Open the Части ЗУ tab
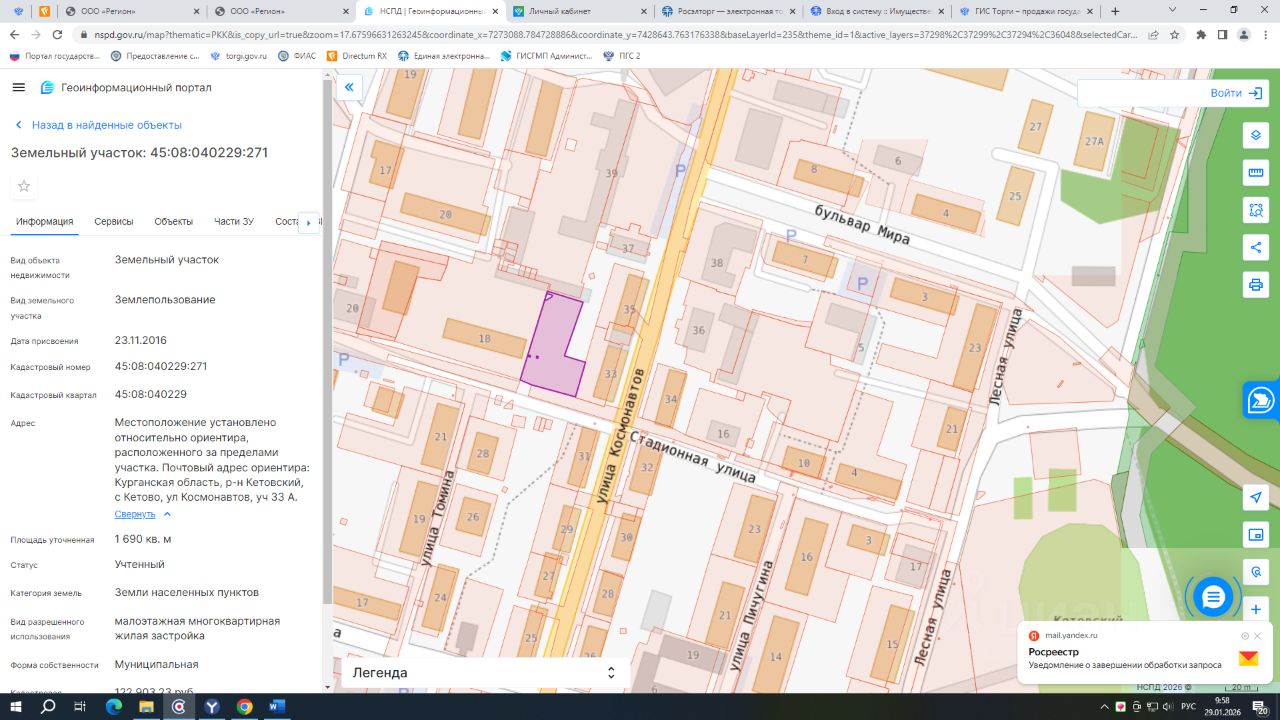The width and height of the screenshot is (1280, 720). pos(234,222)
